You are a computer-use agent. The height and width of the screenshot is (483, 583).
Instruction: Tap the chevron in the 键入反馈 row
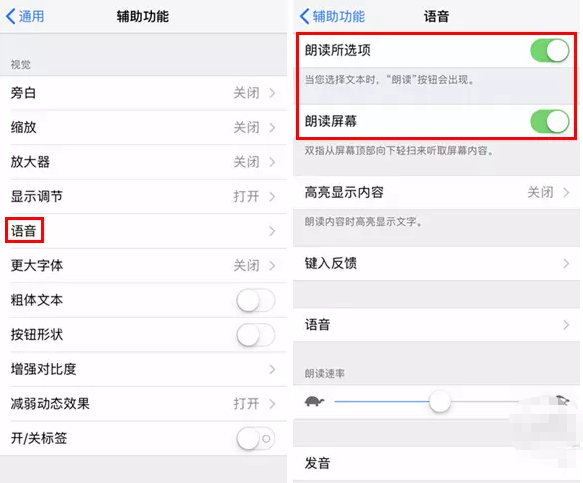coord(566,264)
